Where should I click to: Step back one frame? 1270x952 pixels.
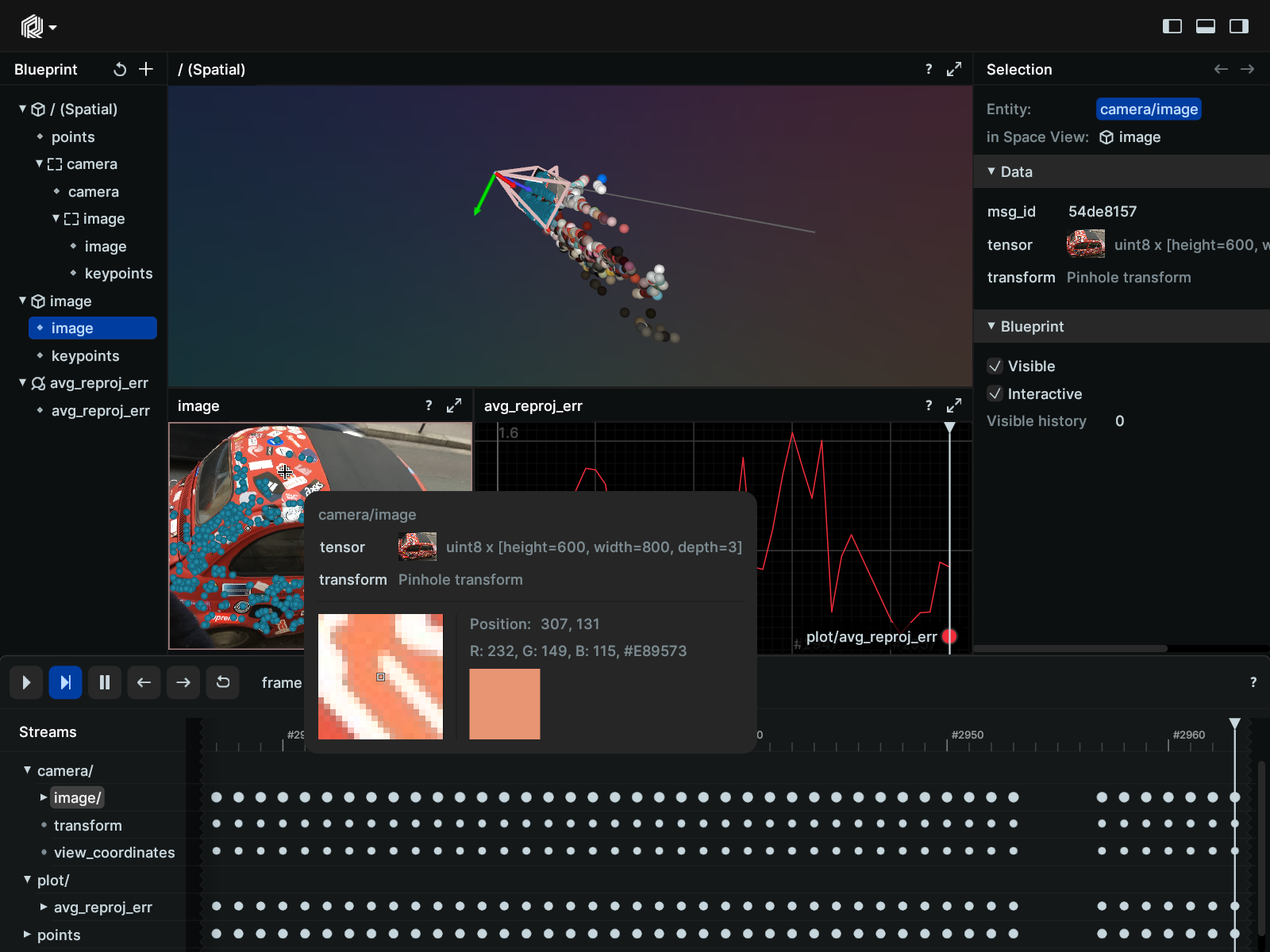tap(144, 682)
